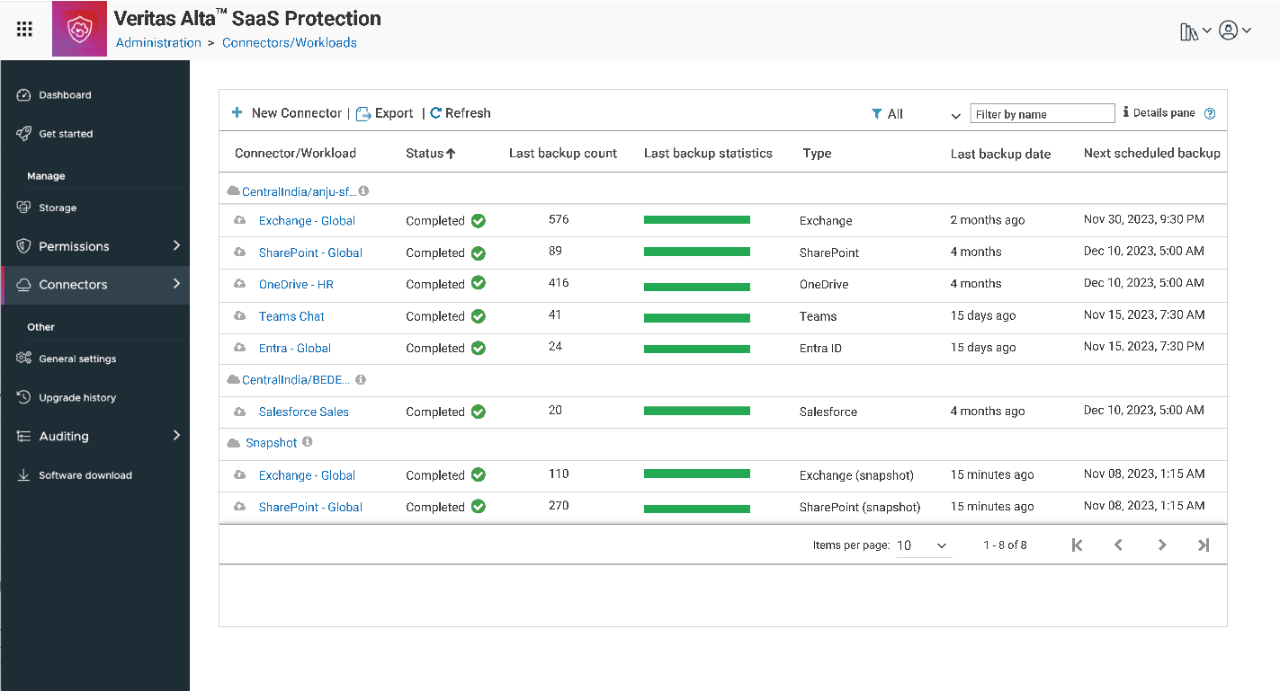Open the library icon menu in header

click(x=1189, y=31)
